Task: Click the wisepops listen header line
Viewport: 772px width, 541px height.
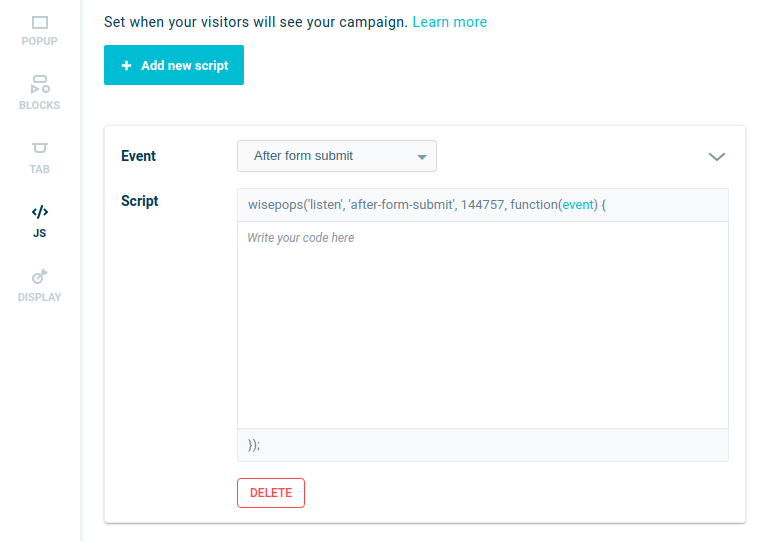Action: 482,205
